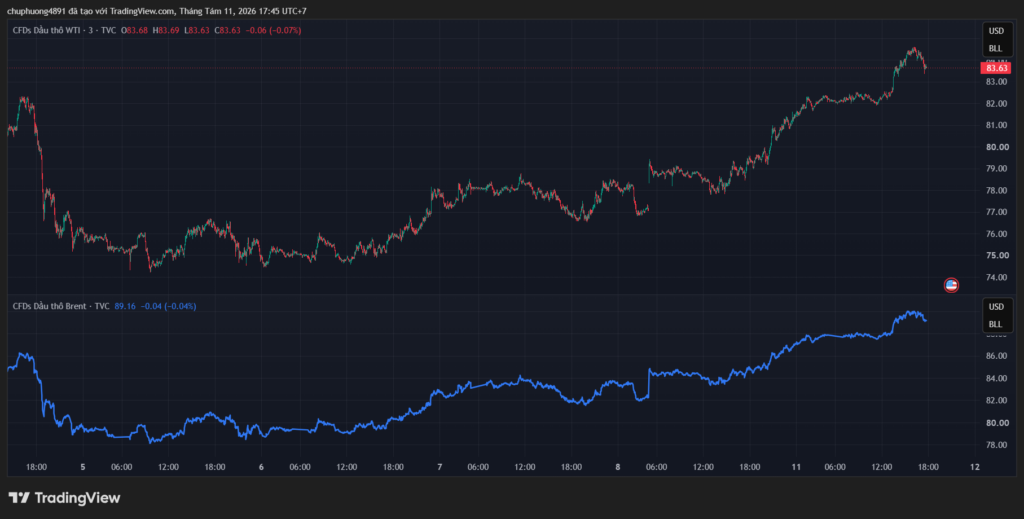This screenshot has width=1024, height=519.
Task: Click day 6 on the time axis
Action: click(261, 467)
